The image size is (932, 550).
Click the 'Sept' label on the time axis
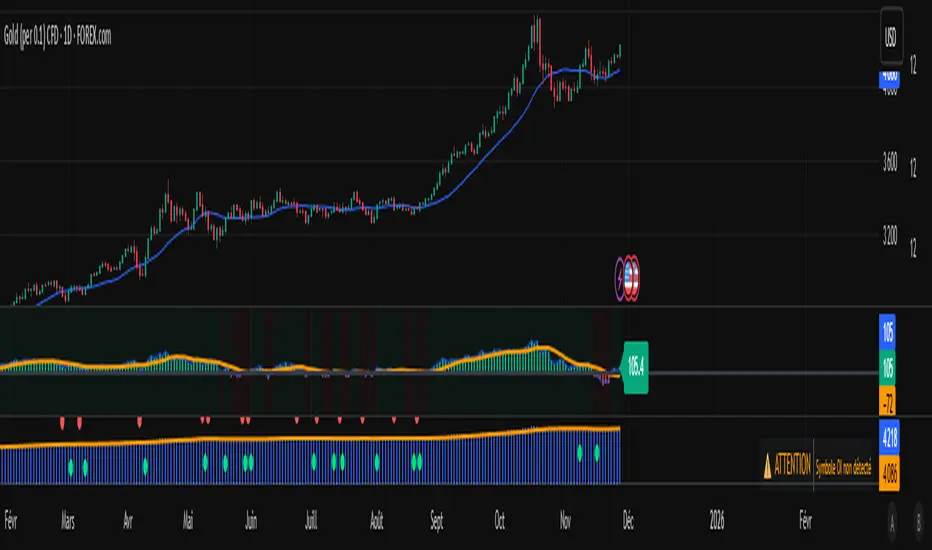pos(437,521)
